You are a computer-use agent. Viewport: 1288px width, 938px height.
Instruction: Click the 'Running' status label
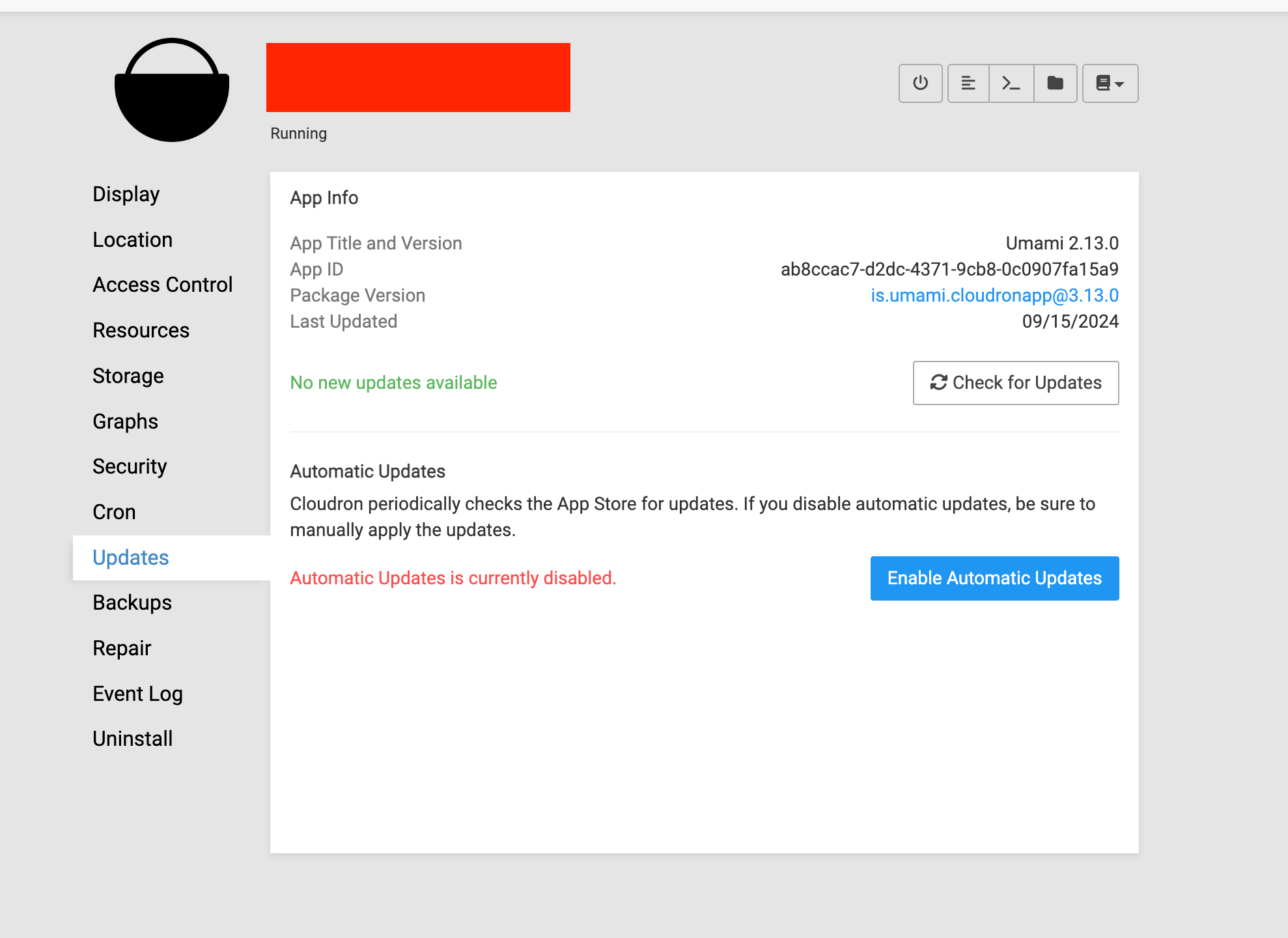click(x=299, y=134)
